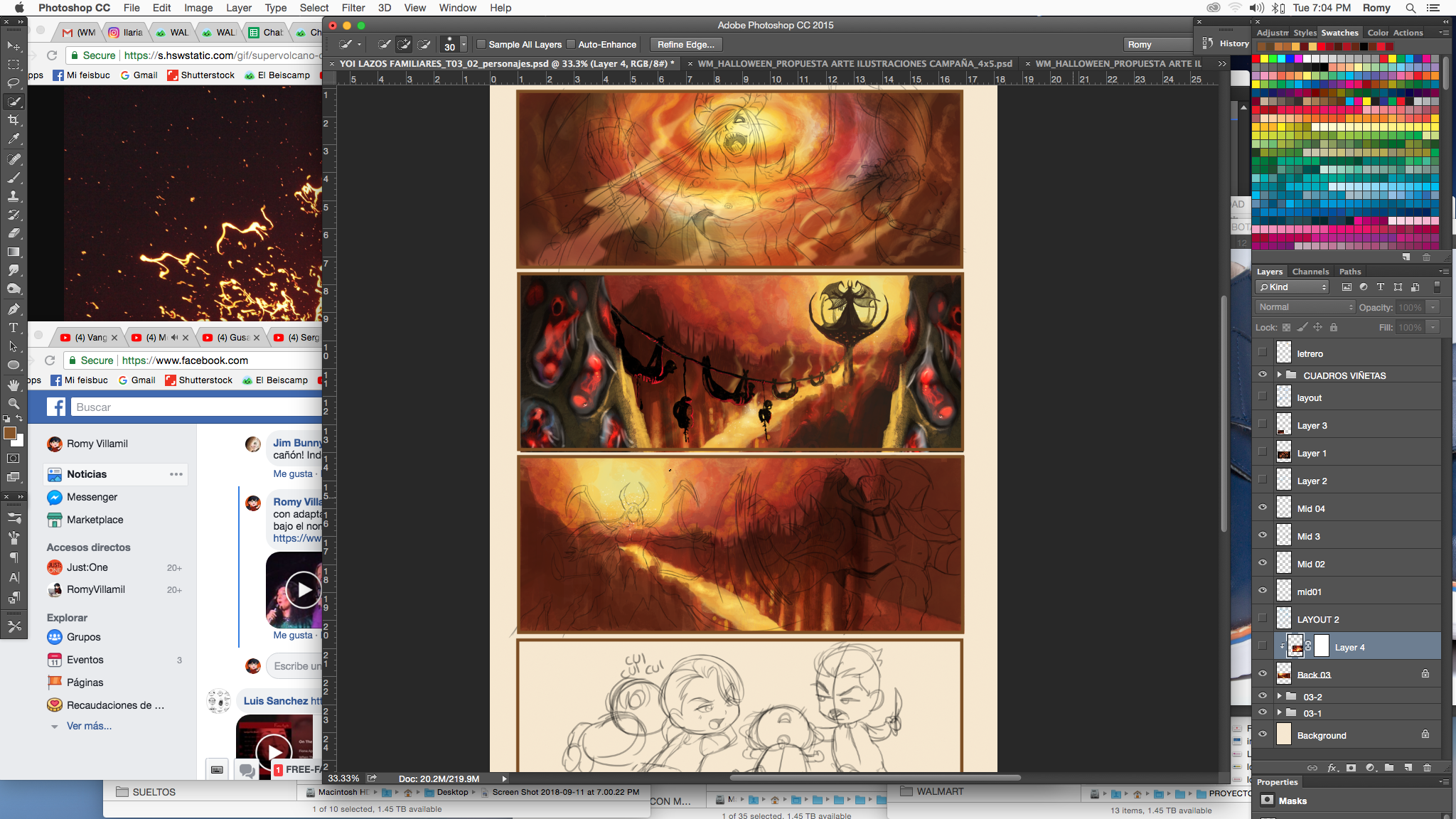Select the Eyedropper tool

(13, 139)
